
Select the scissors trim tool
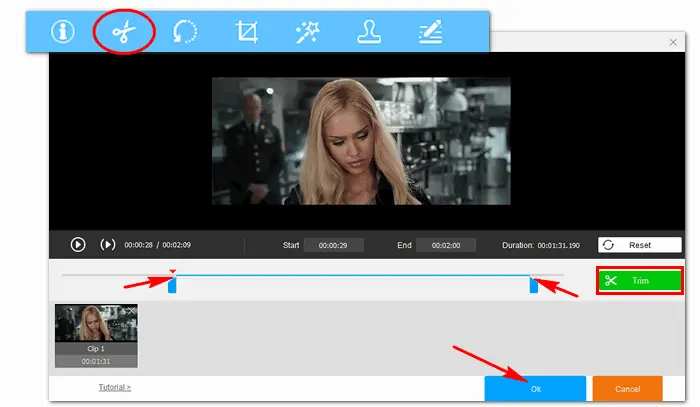click(124, 32)
